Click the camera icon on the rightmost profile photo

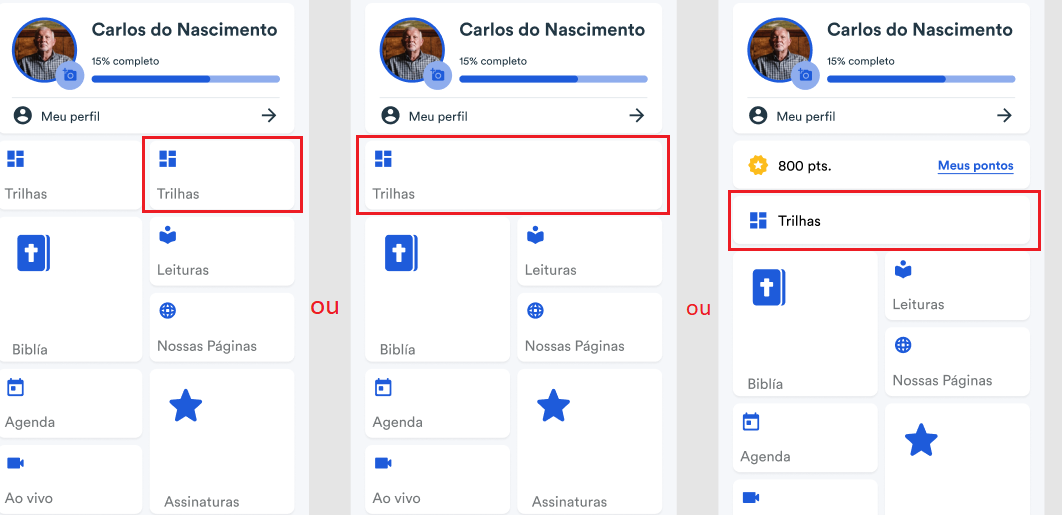(x=805, y=74)
